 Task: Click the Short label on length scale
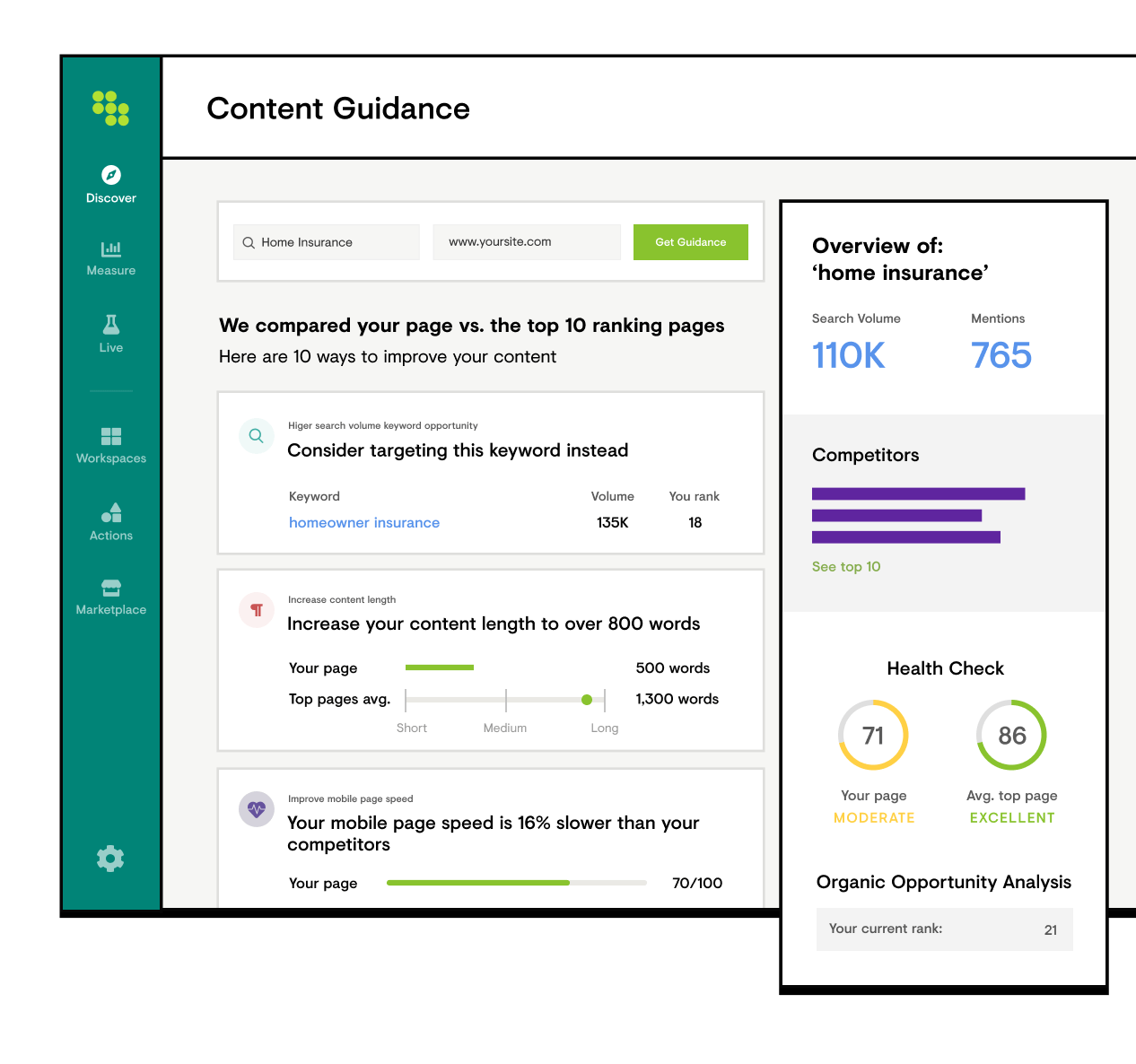pyautogui.click(x=412, y=728)
